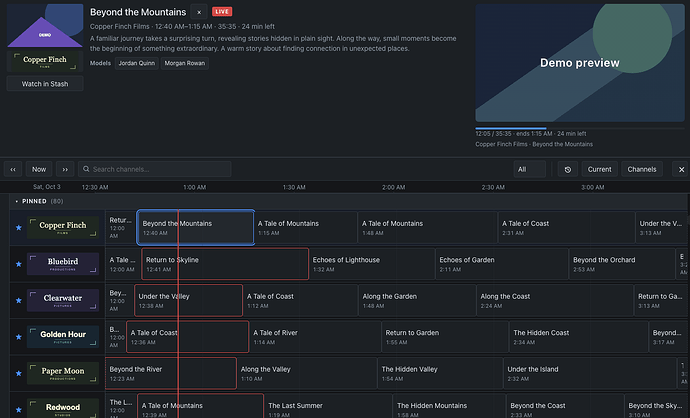Seek on the preview progress bar
The width and height of the screenshot is (690, 418).
pyautogui.click(x=580, y=128)
